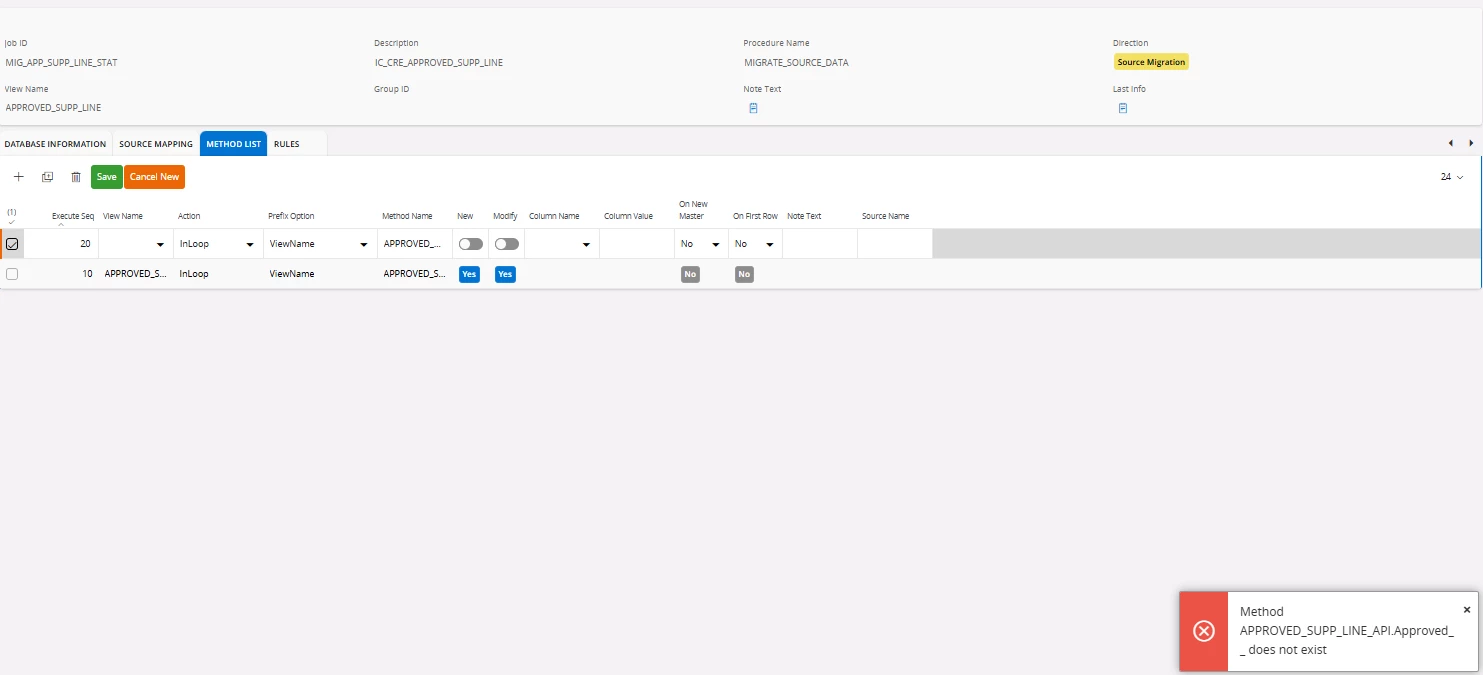
Task: Click the Source Migration direction badge
Action: [x=1151, y=62]
